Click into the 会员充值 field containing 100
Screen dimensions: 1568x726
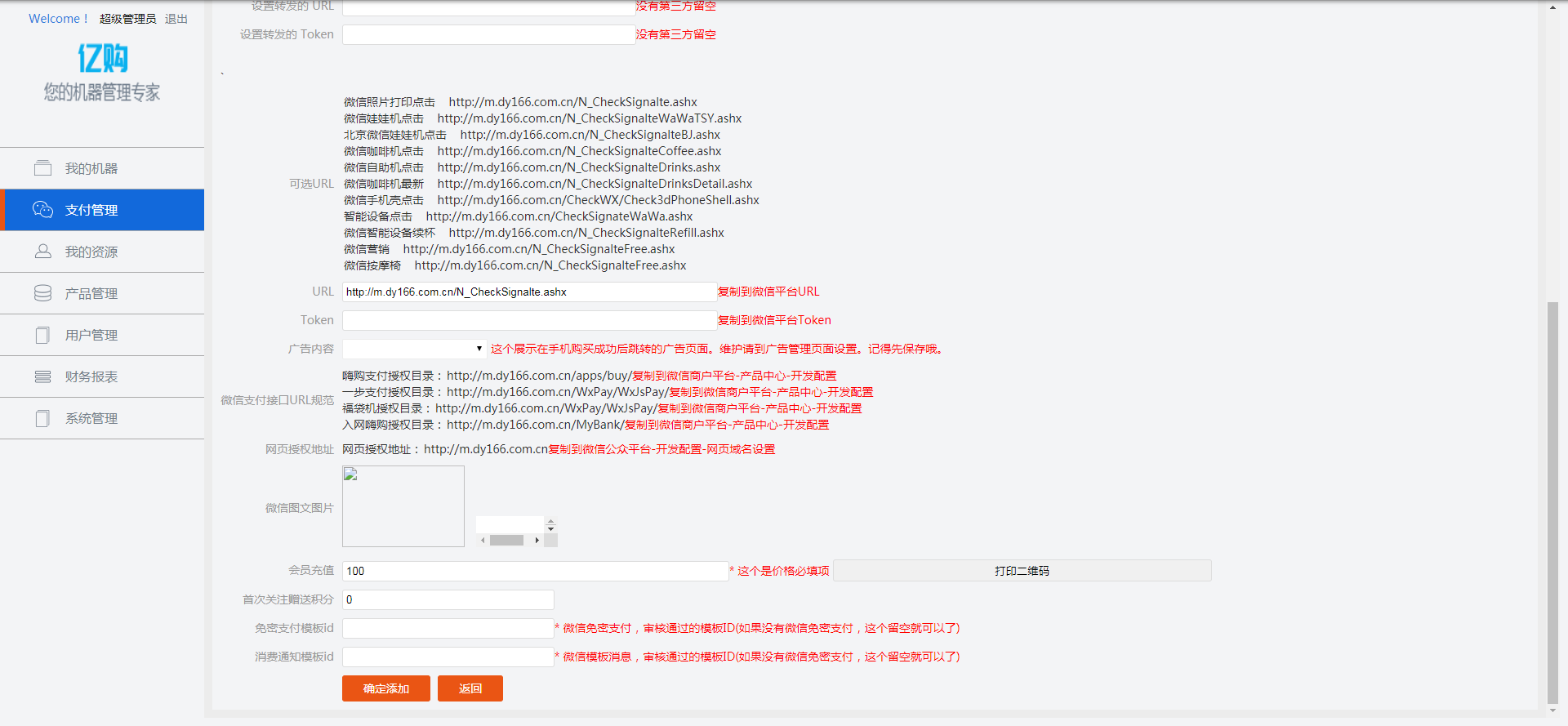pos(534,571)
